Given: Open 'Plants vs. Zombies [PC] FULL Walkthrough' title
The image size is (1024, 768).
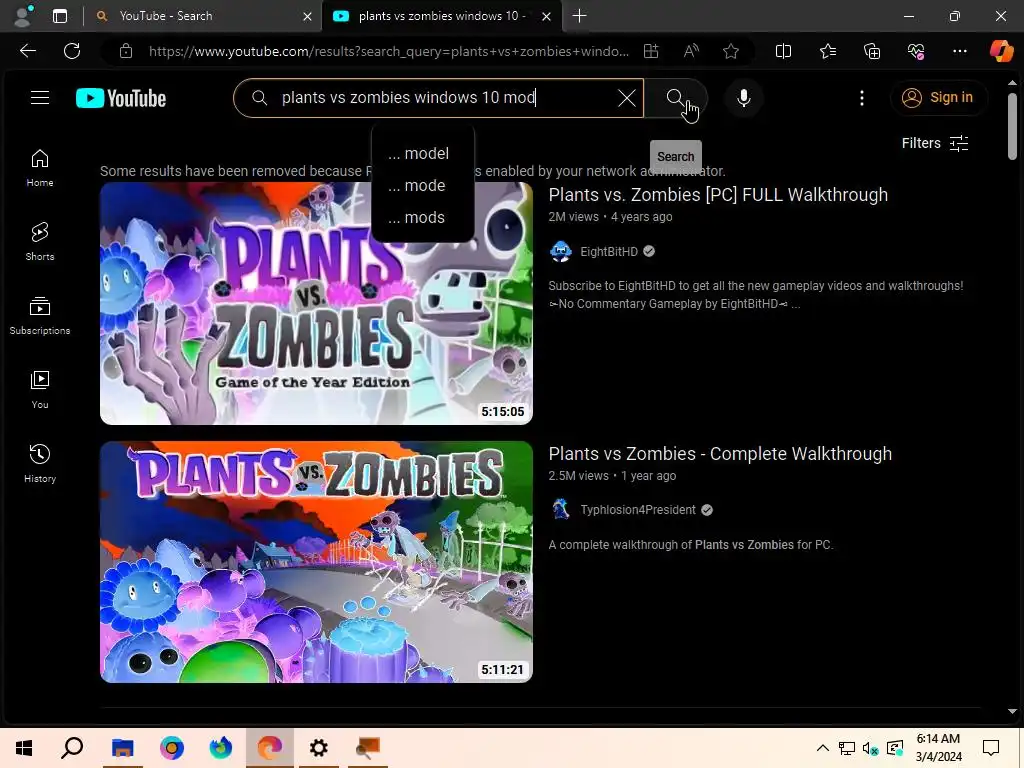Looking at the screenshot, I should [x=718, y=195].
